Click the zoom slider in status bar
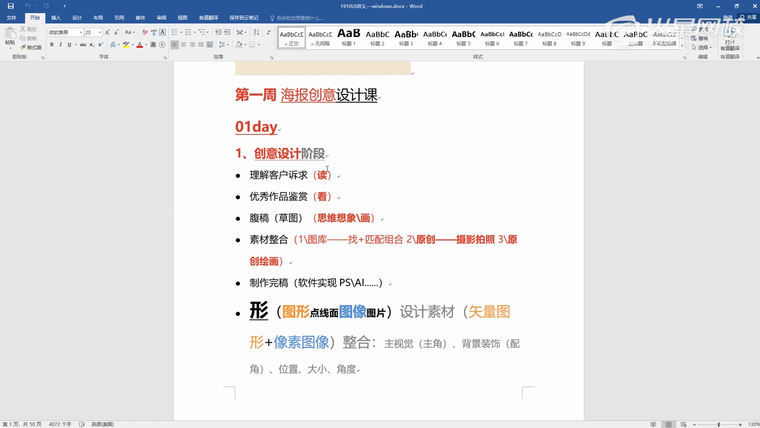 [x=718, y=424]
